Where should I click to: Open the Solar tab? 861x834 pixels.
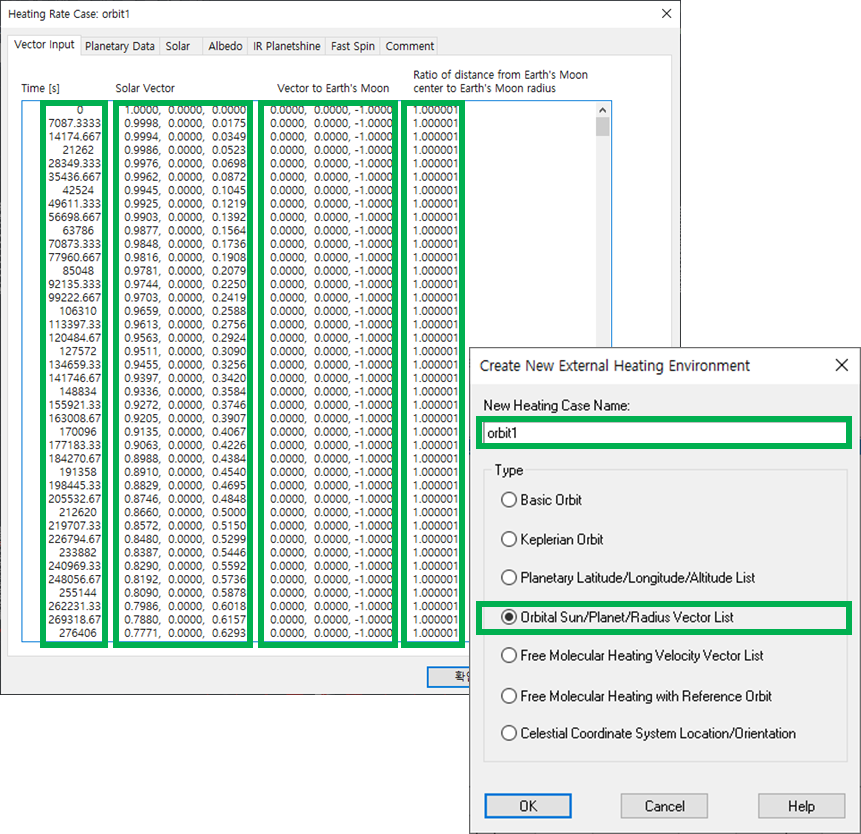point(178,46)
